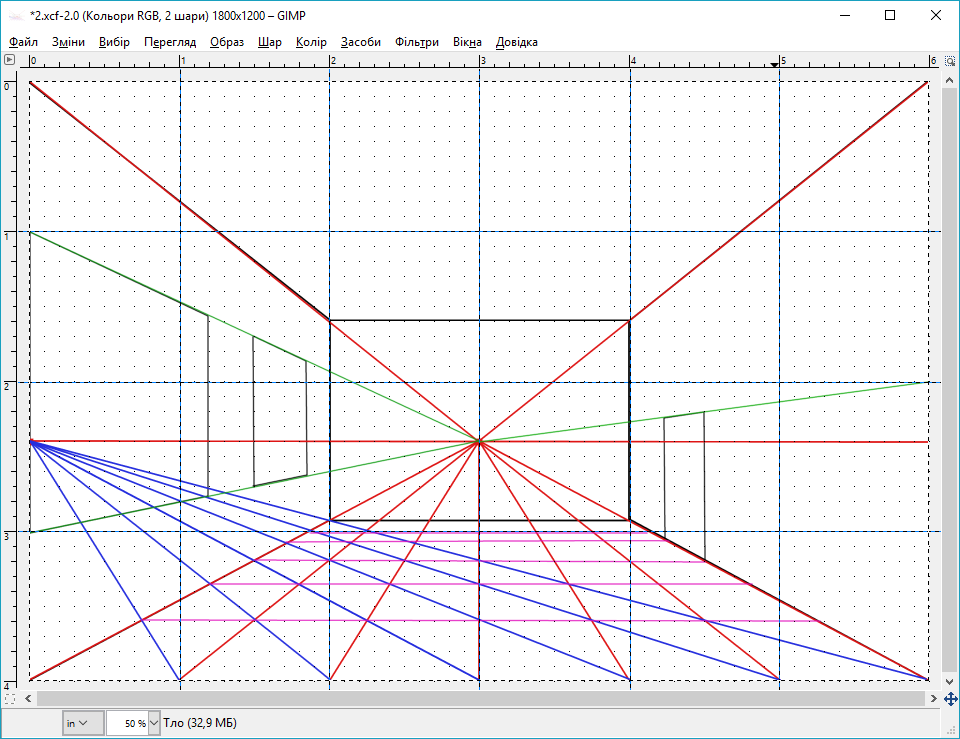Click the vertical scrollbar up arrow
960x739 pixels.
pyautogui.click(x=950, y=80)
